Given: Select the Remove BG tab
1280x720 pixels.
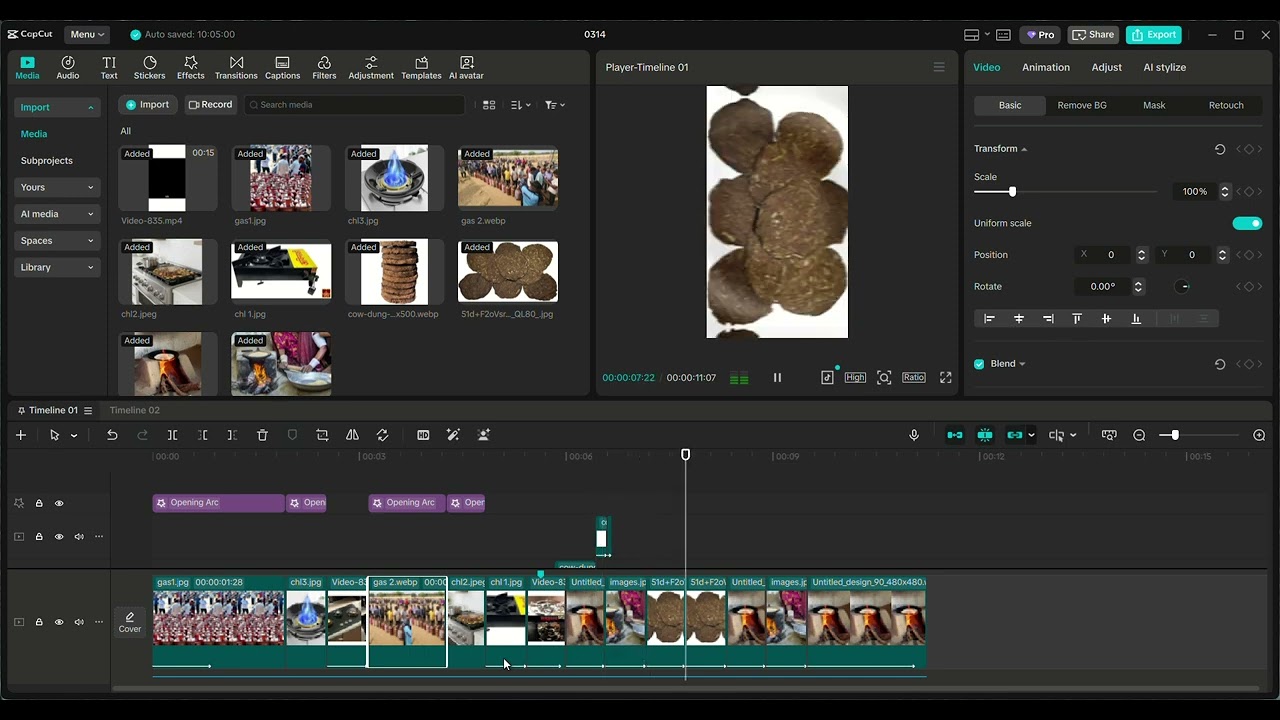Looking at the screenshot, I should (1082, 105).
